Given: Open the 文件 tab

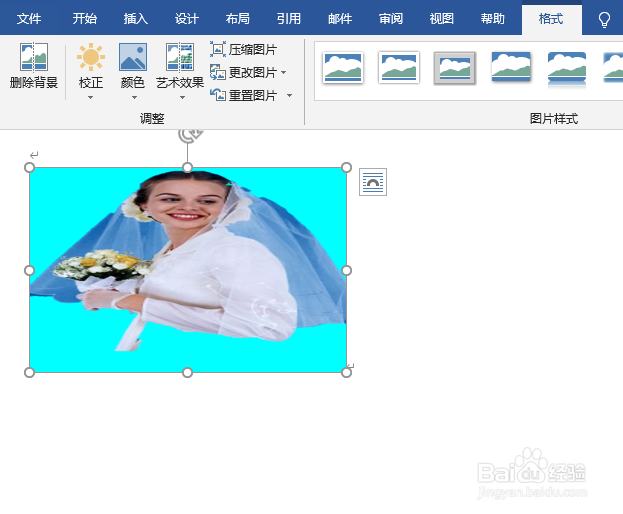Looking at the screenshot, I should coord(29,19).
